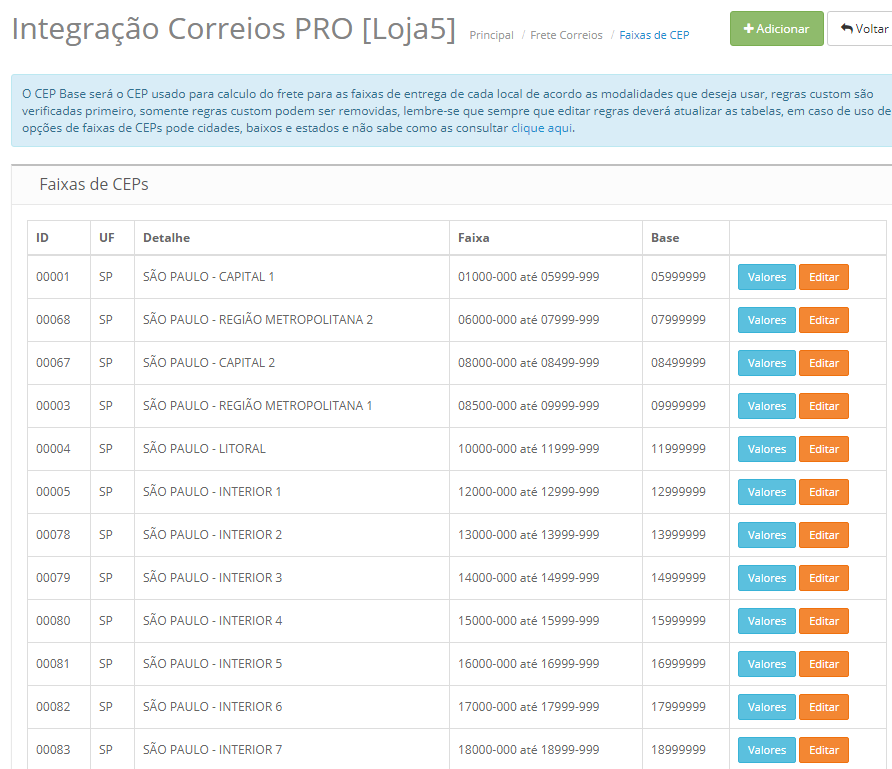892x769 pixels.
Task: Edit the São Paulo Interior 7 row
Action: tap(823, 750)
